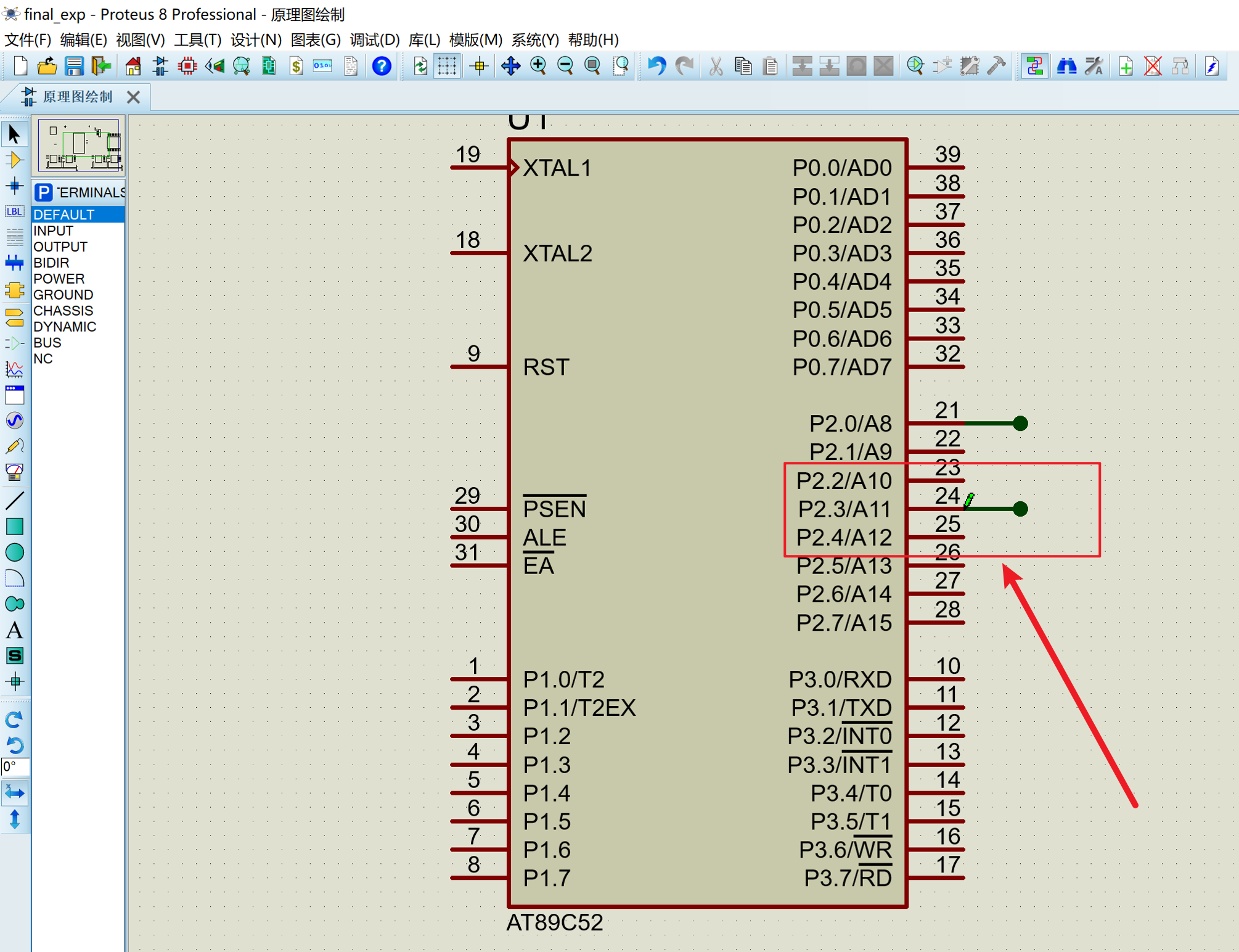Screen dimensions: 1239x952
Task: Toggle the grid display button
Action: (447, 66)
